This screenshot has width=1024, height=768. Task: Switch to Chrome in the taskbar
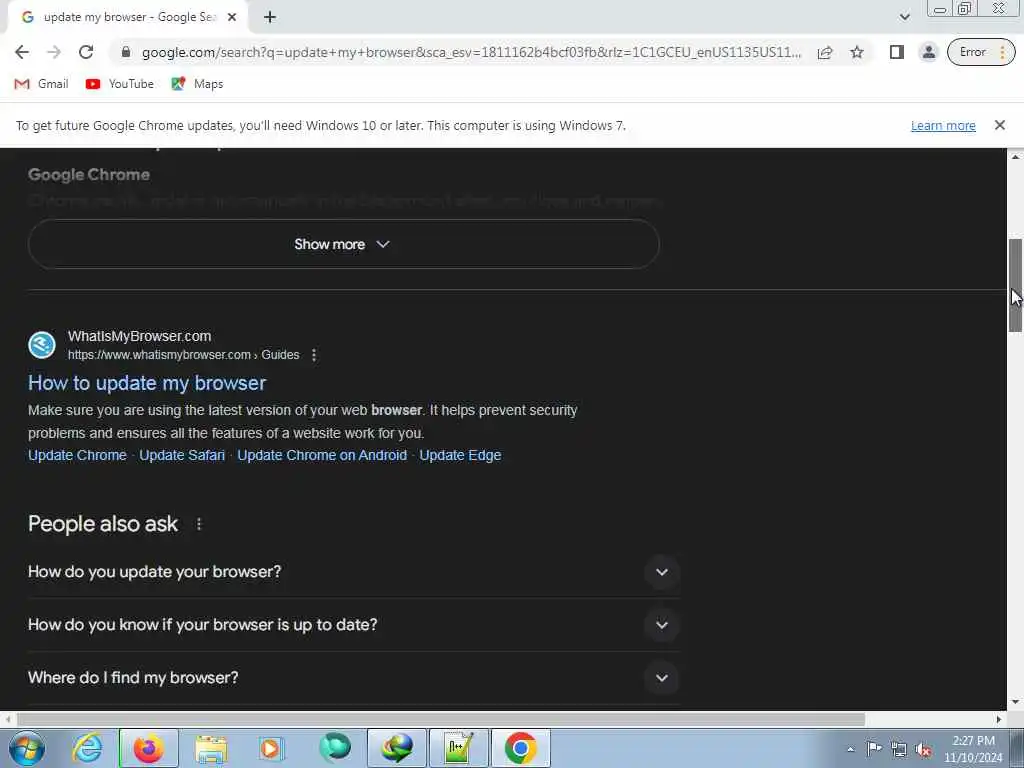tap(520, 748)
